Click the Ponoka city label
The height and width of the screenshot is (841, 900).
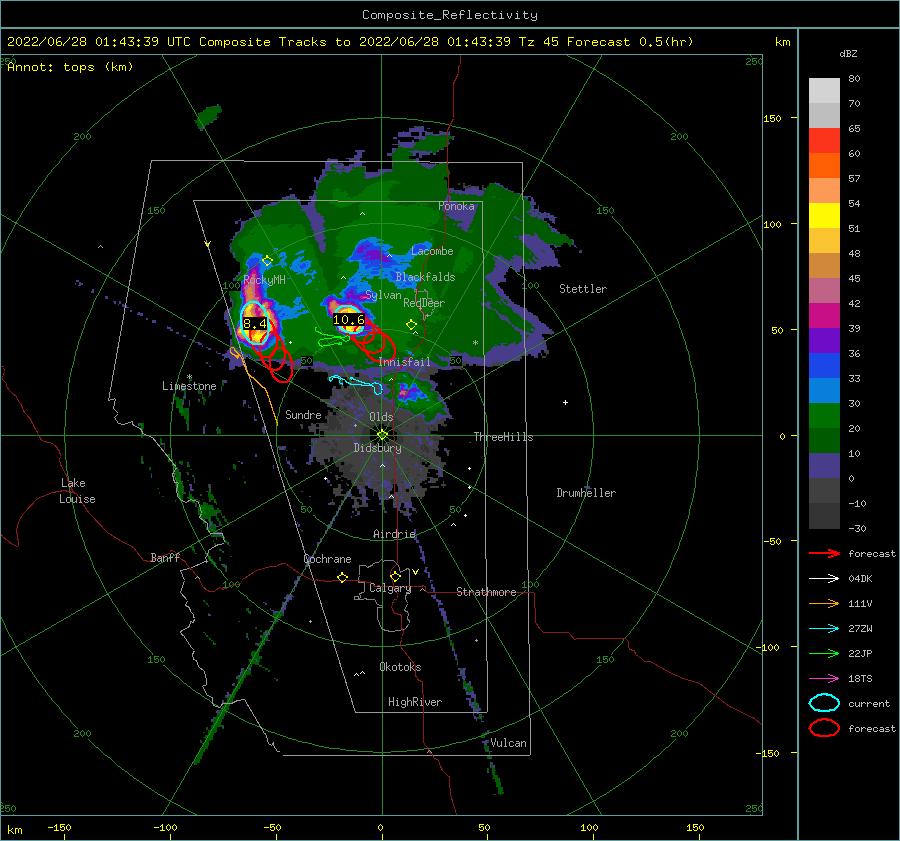pyautogui.click(x=456, y=206)
